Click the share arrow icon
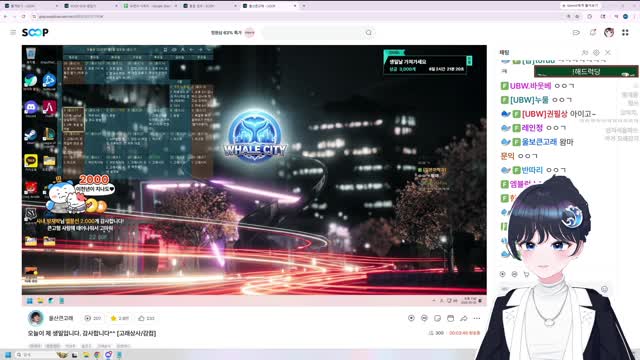This screenshot has height=360, width=640. coord(464,318)
